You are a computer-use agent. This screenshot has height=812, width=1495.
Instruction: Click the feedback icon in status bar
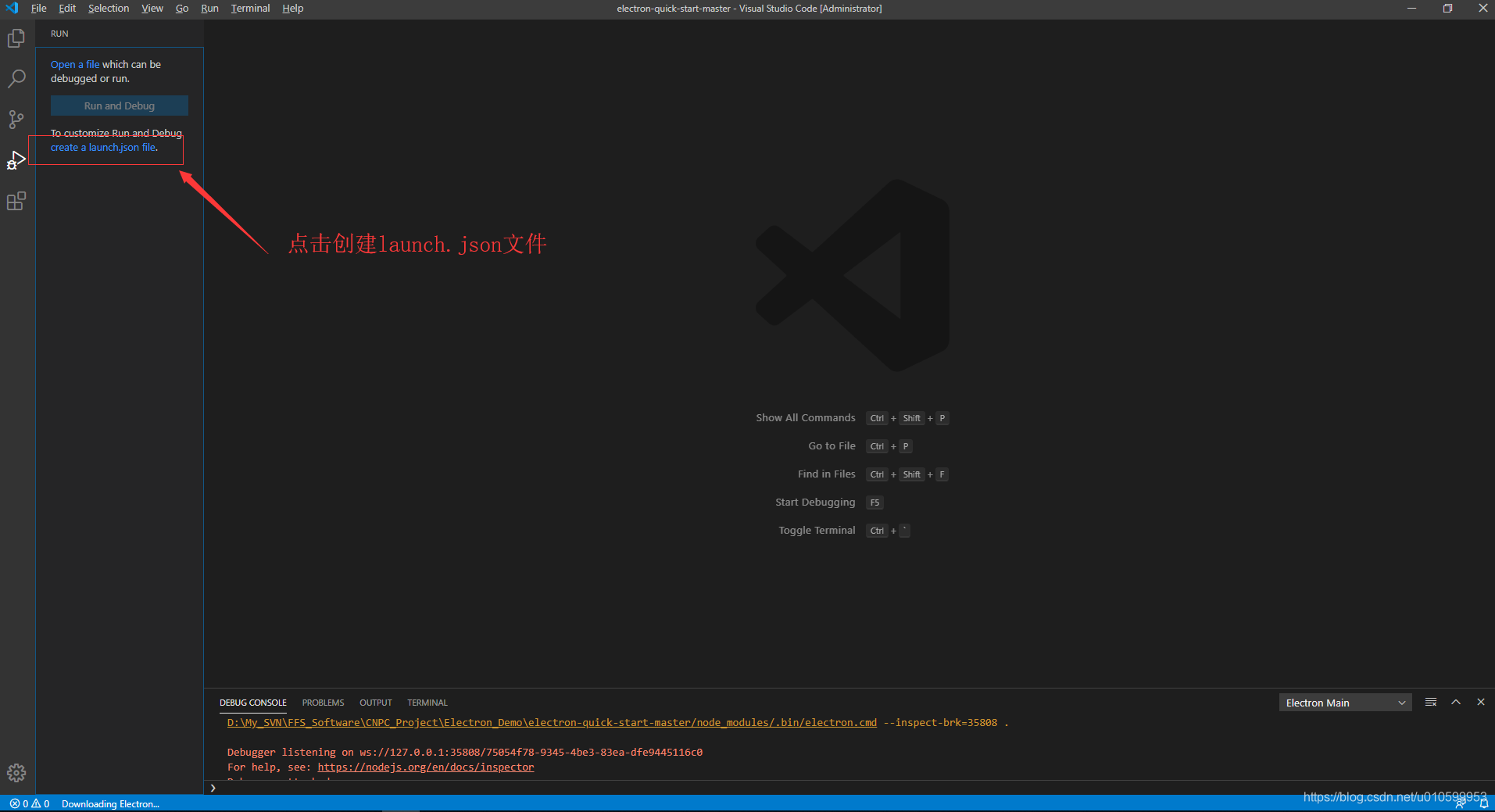click(1460, 803)
